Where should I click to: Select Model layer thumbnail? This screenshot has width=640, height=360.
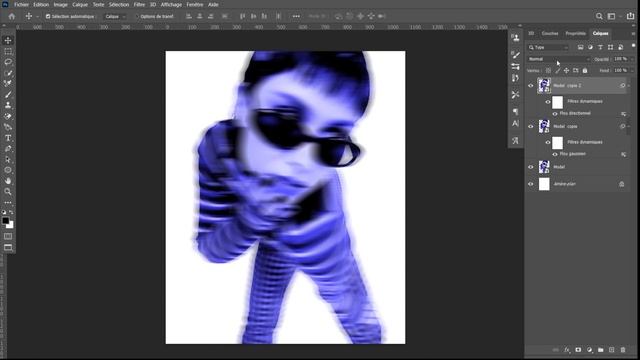coord(544,167)
